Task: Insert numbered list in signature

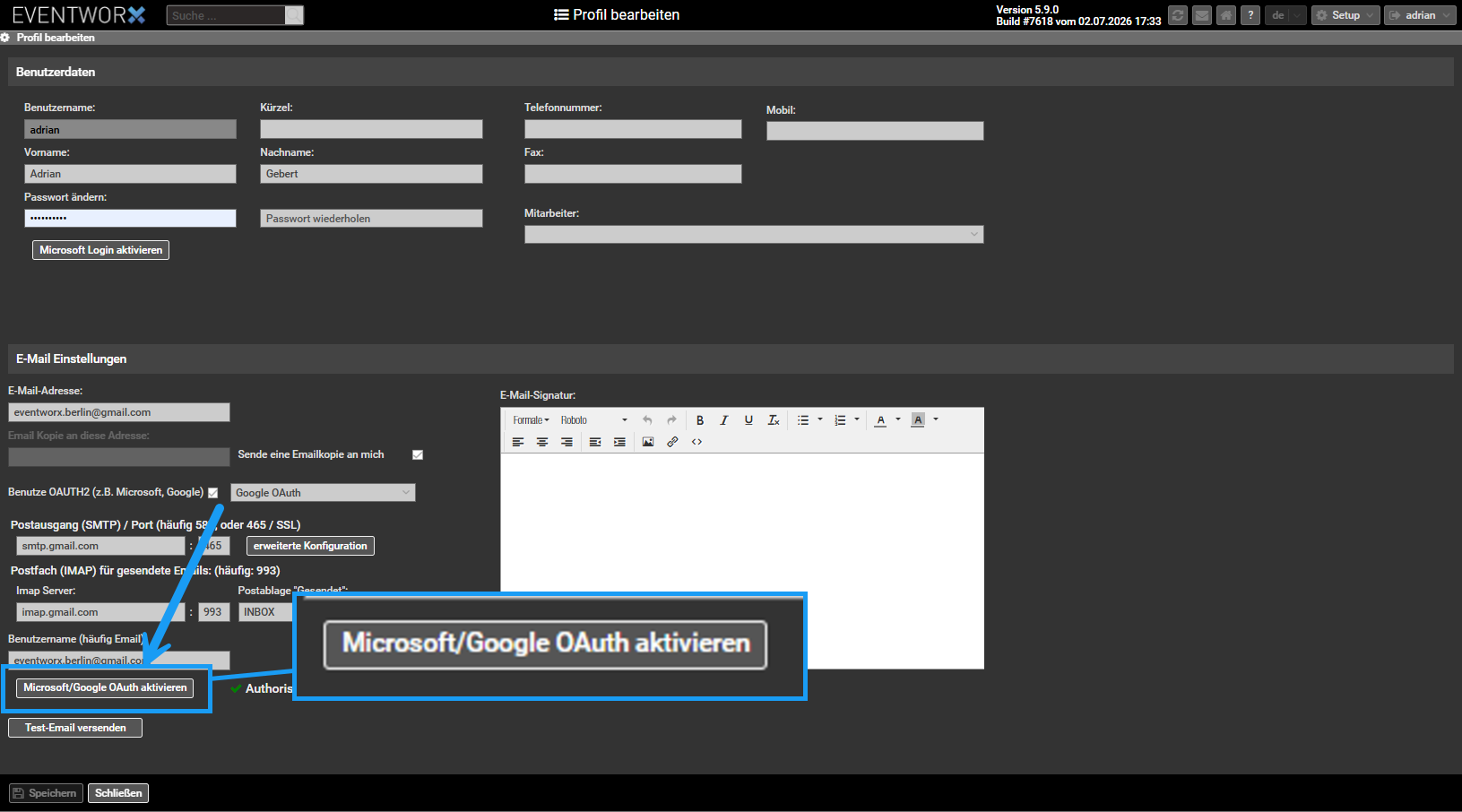Action: [840, 419]
